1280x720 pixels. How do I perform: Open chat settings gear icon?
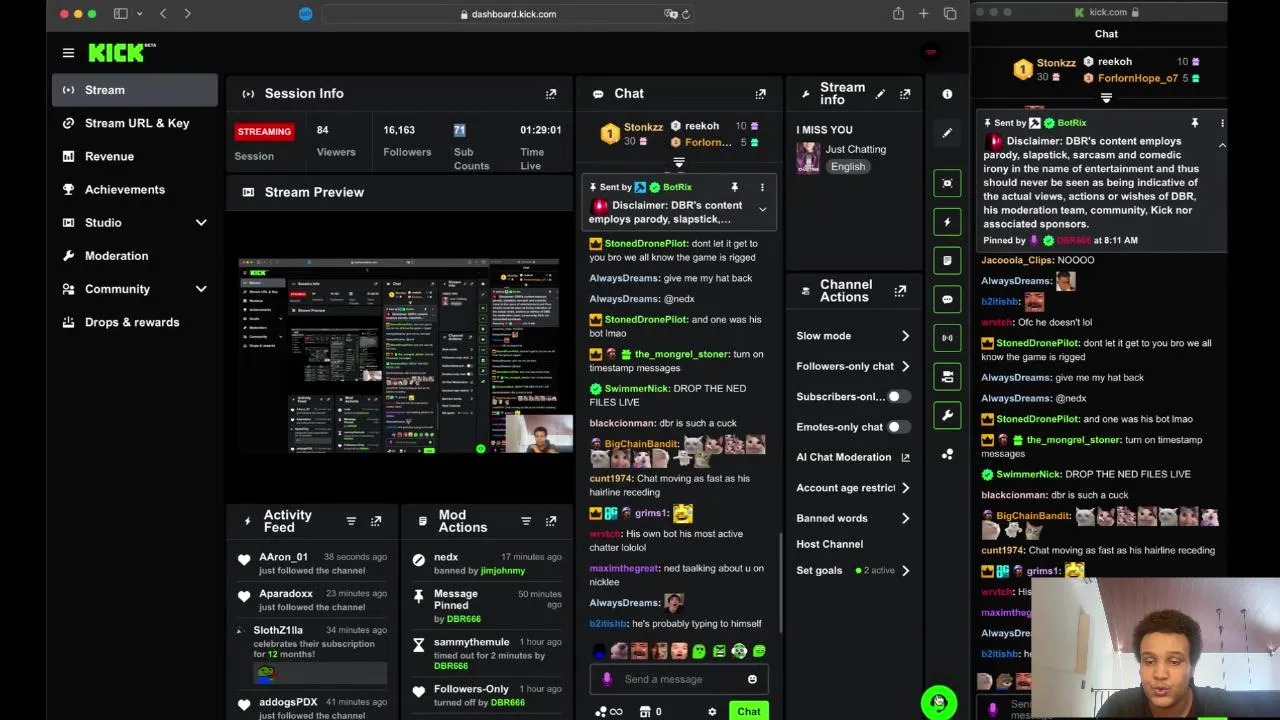coord(712,712)
